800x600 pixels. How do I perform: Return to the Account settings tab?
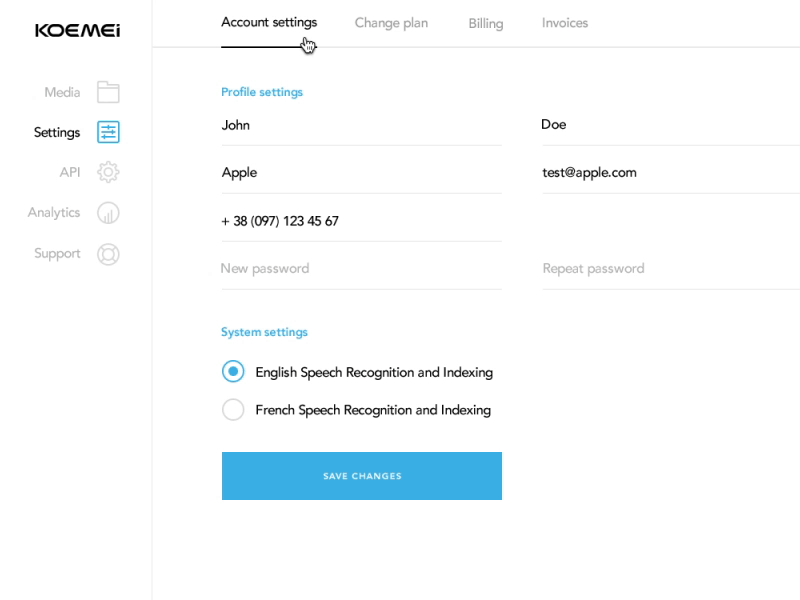270,22
